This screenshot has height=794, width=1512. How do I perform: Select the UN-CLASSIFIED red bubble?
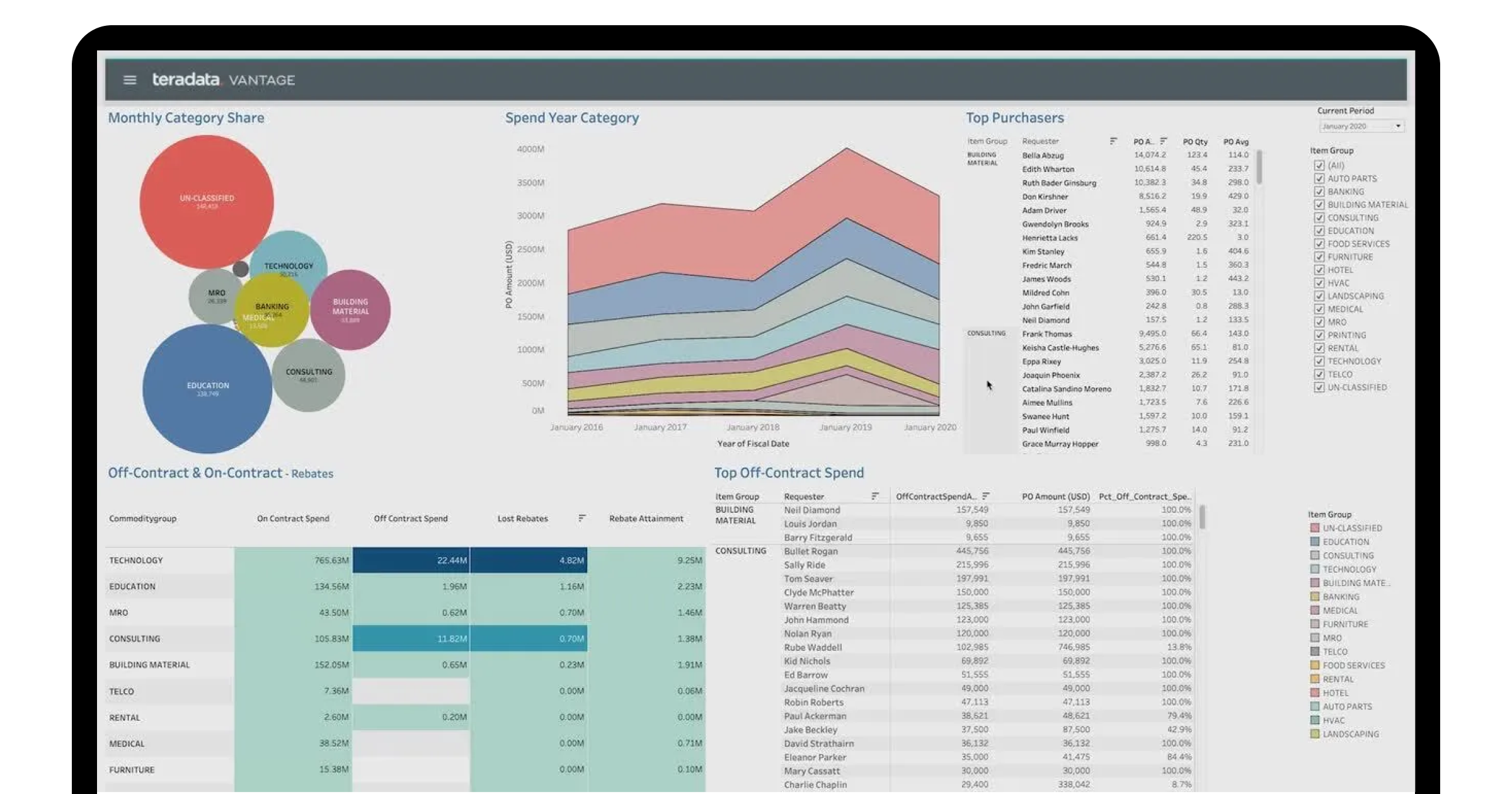click(x=207, y=202)
